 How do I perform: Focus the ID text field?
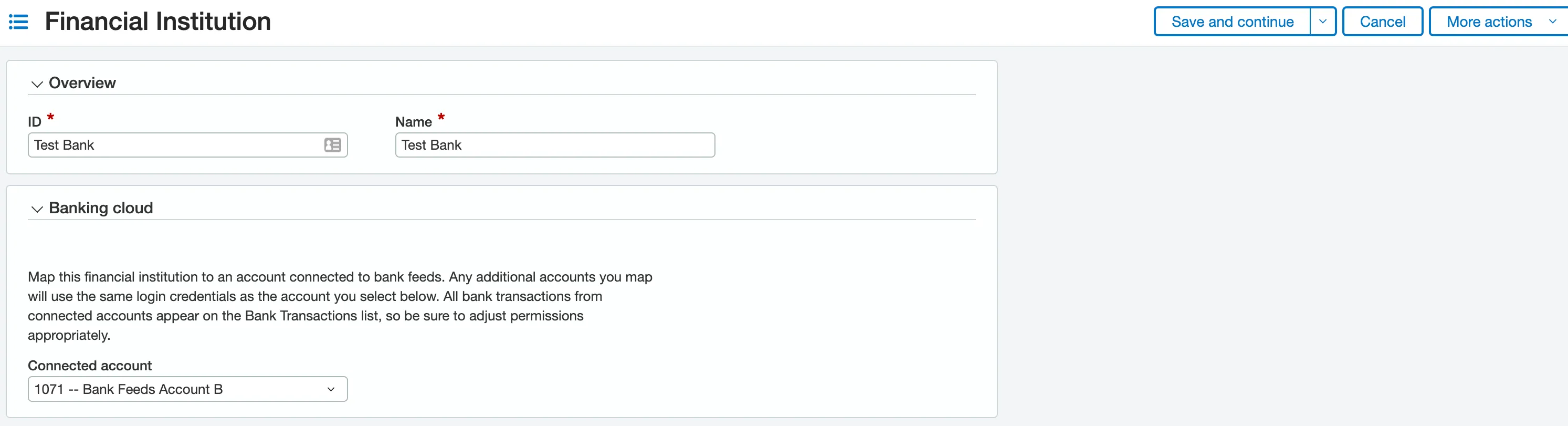tap(176, 145)
